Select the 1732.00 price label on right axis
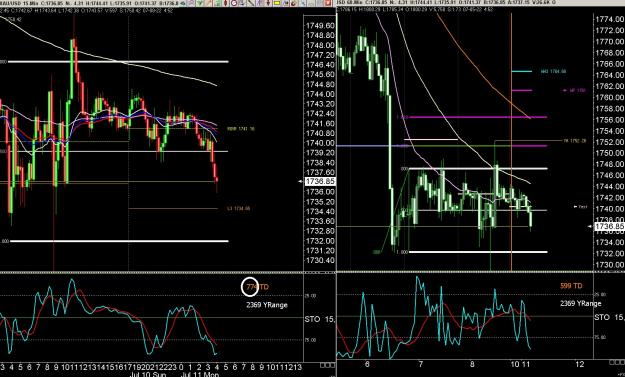 pos(609,253)
